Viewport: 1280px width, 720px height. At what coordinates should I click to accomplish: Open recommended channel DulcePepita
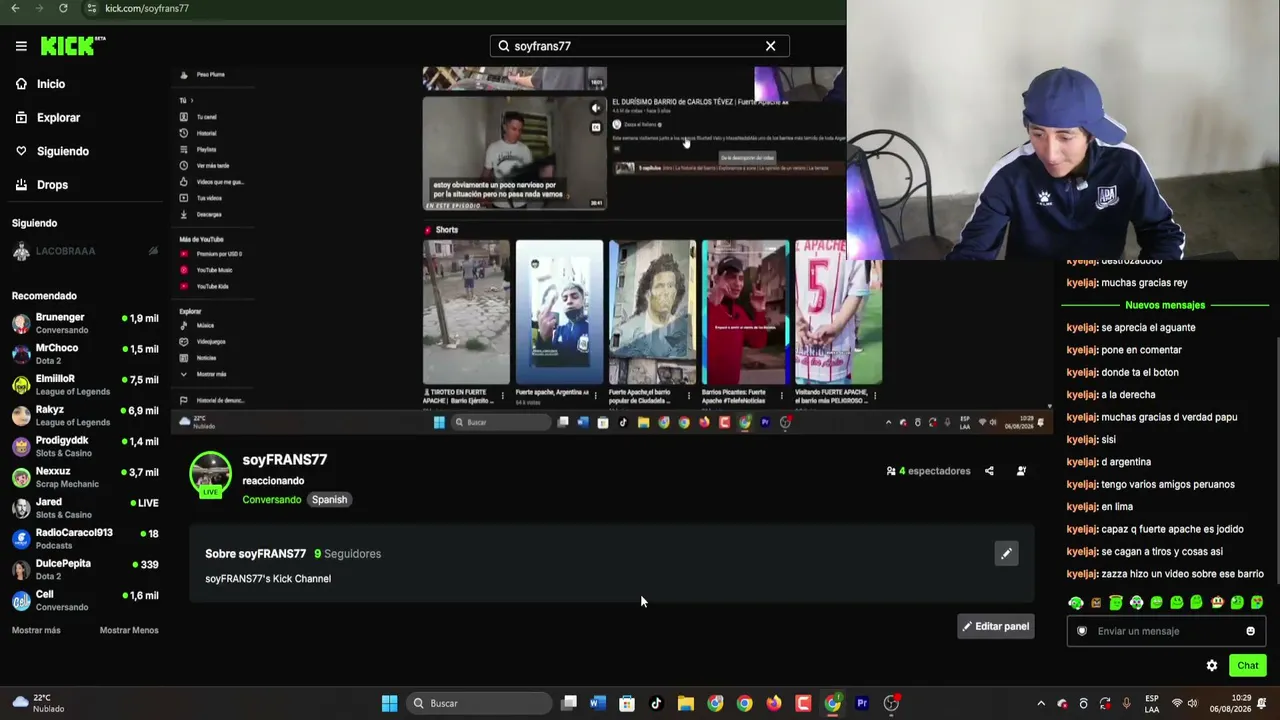pyautogui.click(x=85, y=570)
